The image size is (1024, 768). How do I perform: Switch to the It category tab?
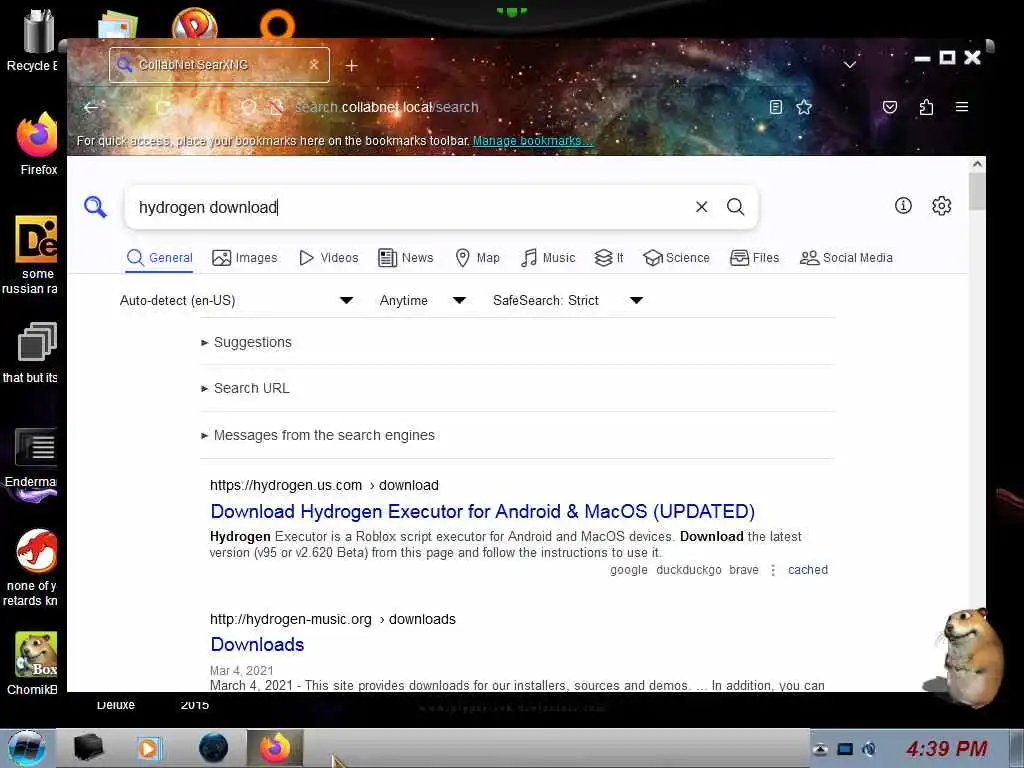[x=609, y=258]
